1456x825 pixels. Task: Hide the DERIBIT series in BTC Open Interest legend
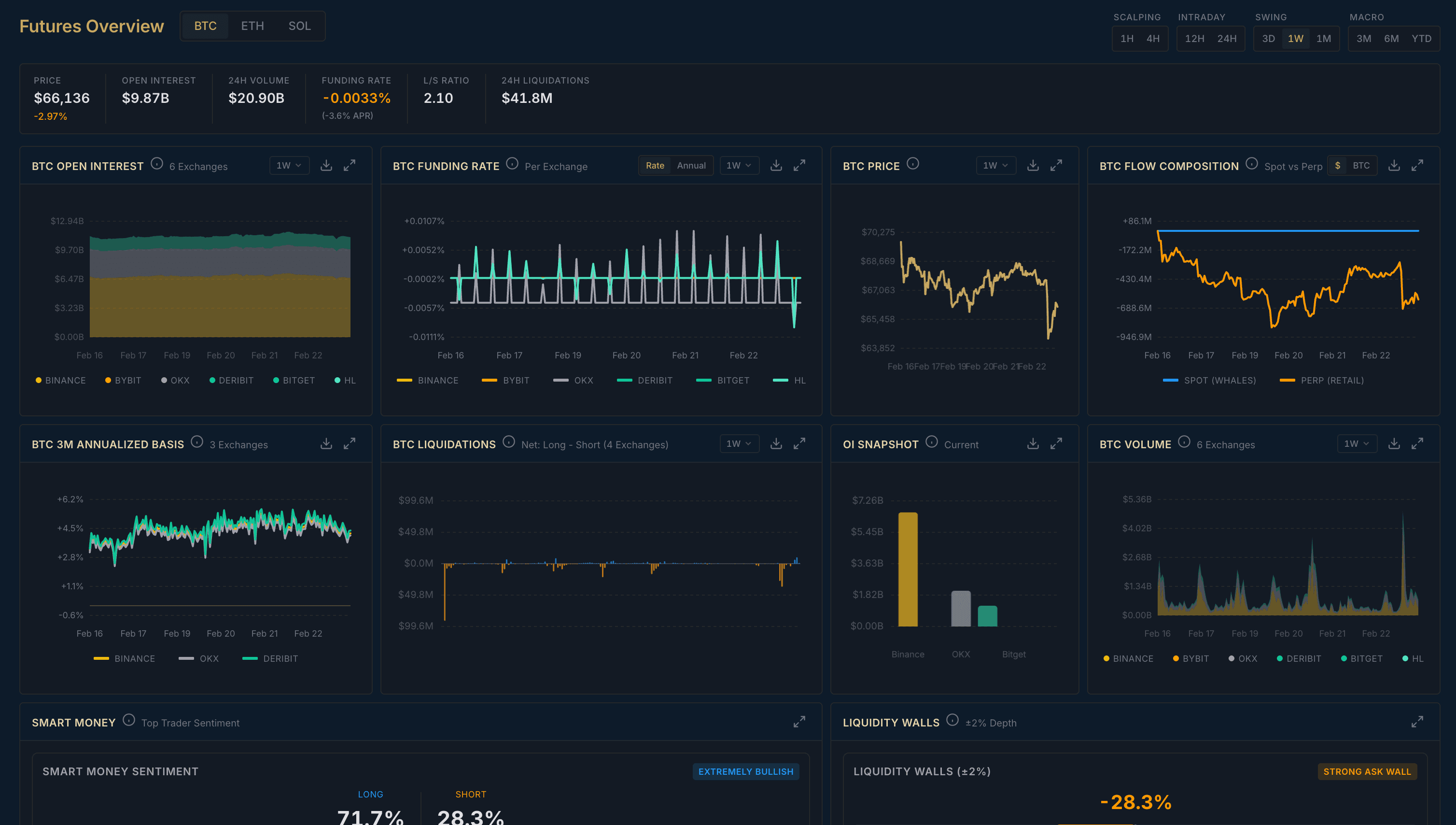click(232, 380)
